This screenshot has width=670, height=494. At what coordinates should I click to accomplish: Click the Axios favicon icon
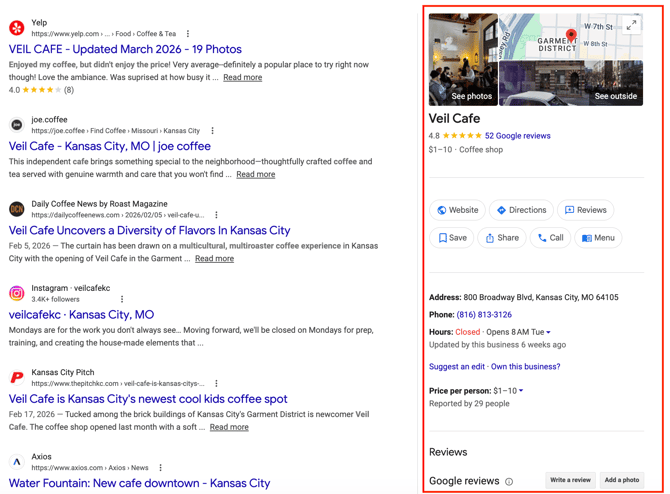click(x=17, y=462)
